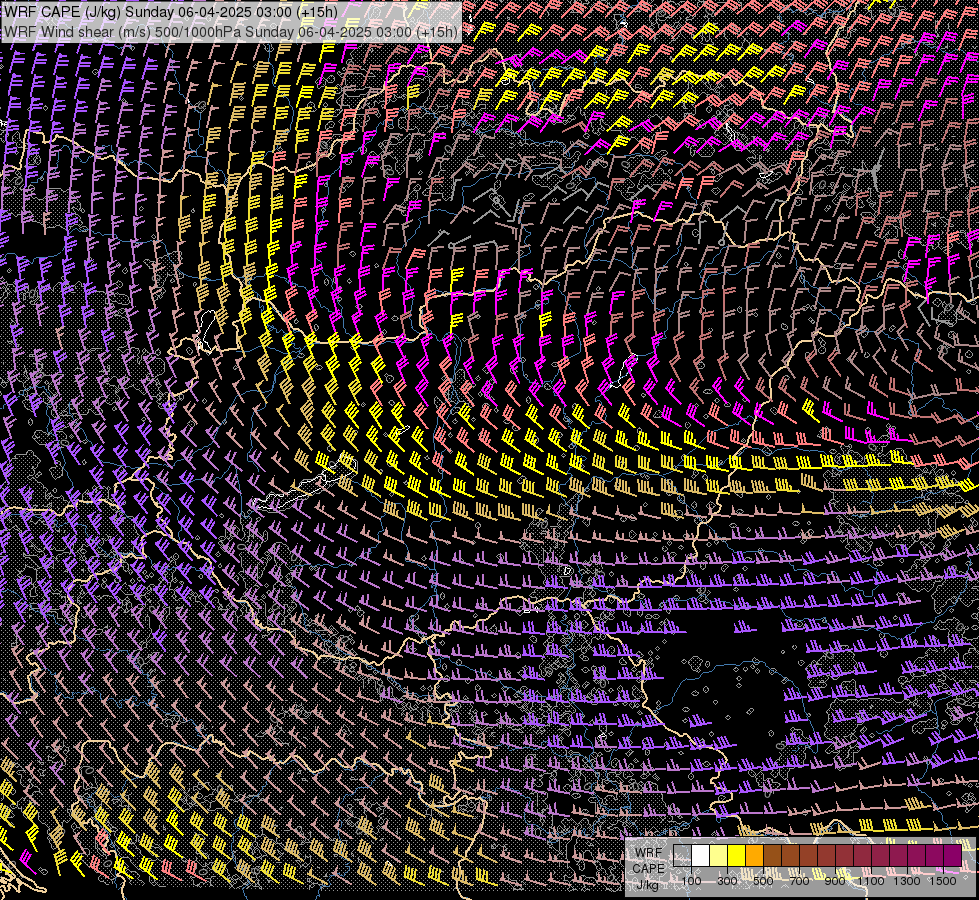Click the orange CAPE legend swatch
This screenshot has width=979, height=900.
[754, 855]
